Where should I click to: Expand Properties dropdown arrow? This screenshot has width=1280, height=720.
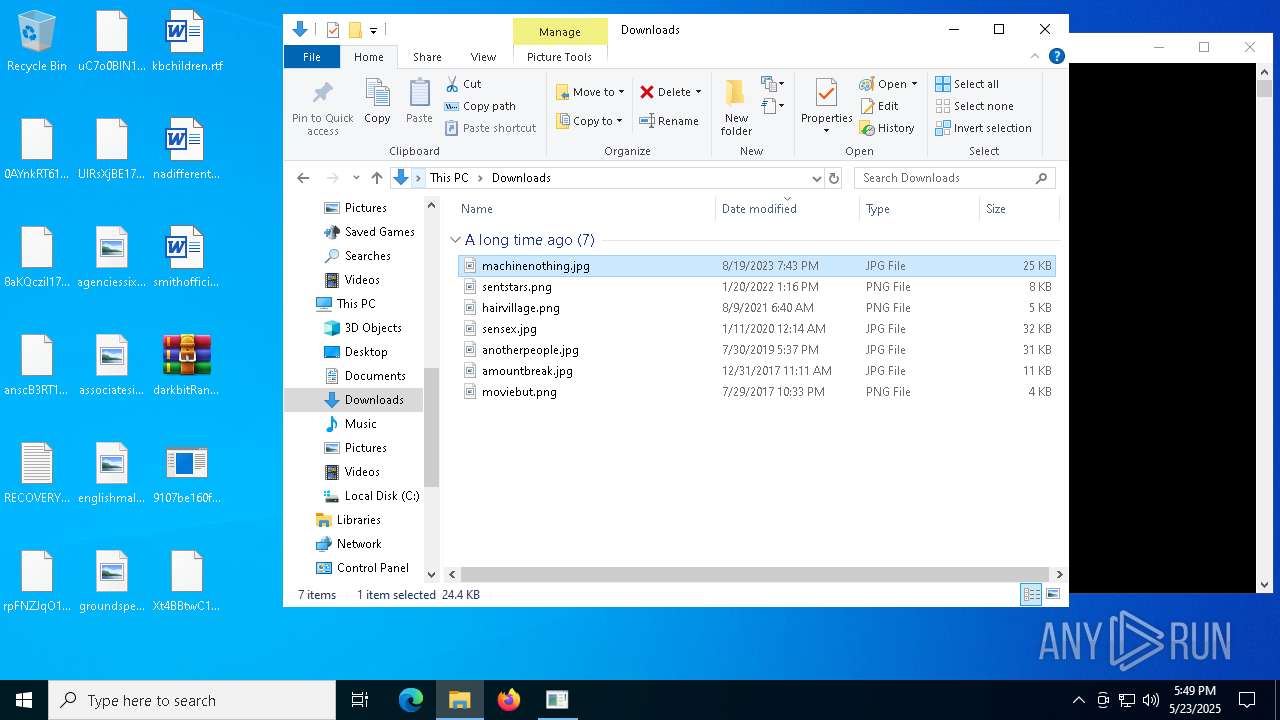coord(826,131)
